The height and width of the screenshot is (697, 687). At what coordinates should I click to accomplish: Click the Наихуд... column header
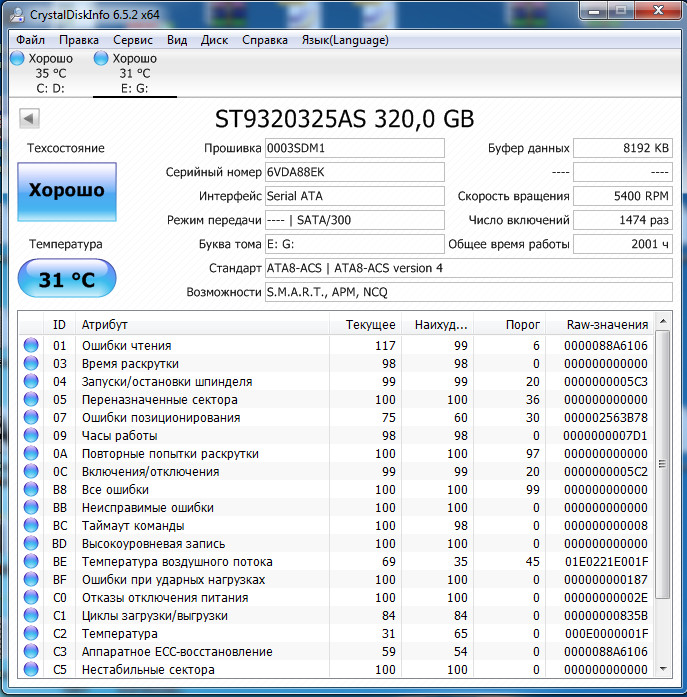coord(437,324)
